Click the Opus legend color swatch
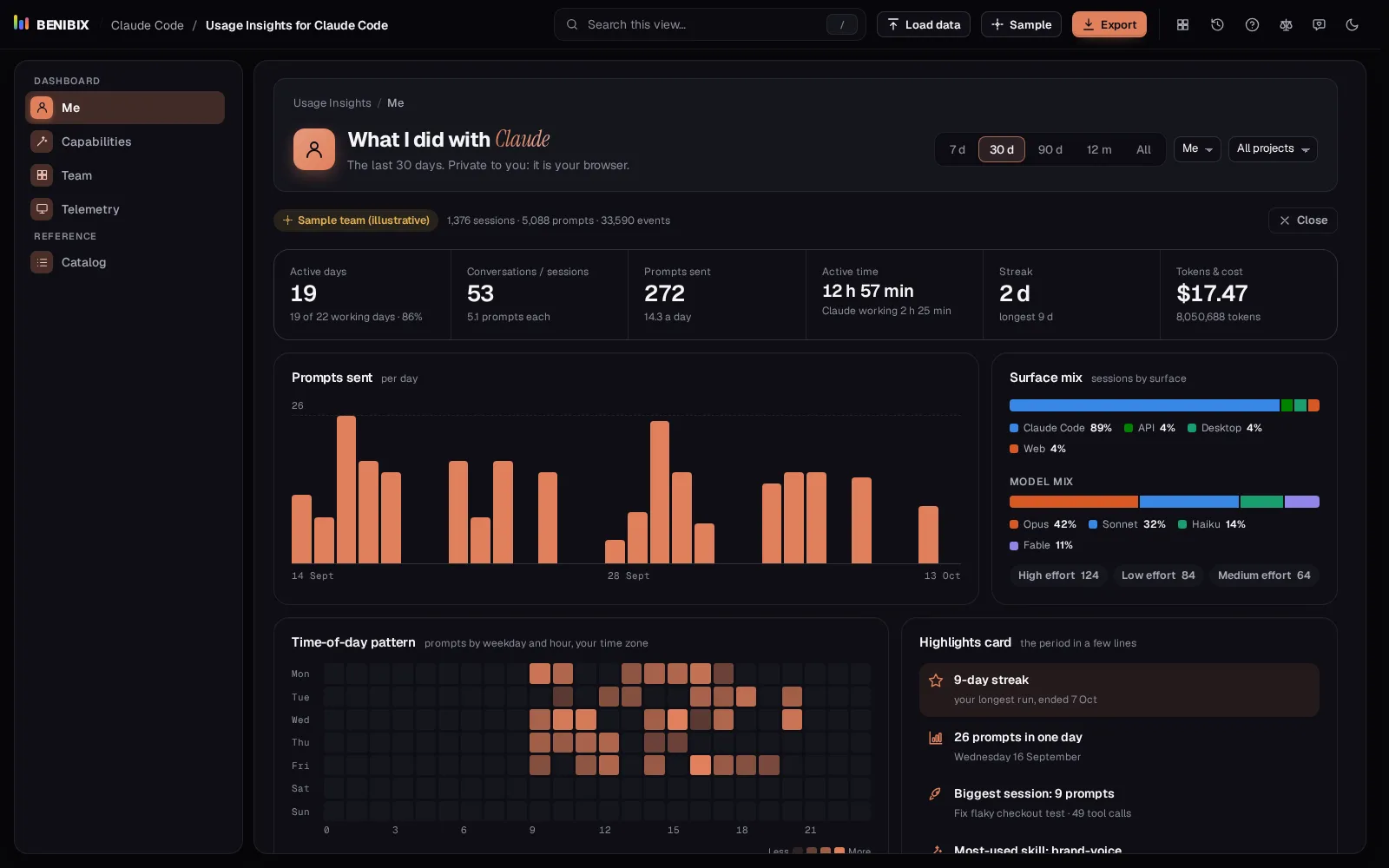This screenshot has height=868, width=1389. point(1014,524)
